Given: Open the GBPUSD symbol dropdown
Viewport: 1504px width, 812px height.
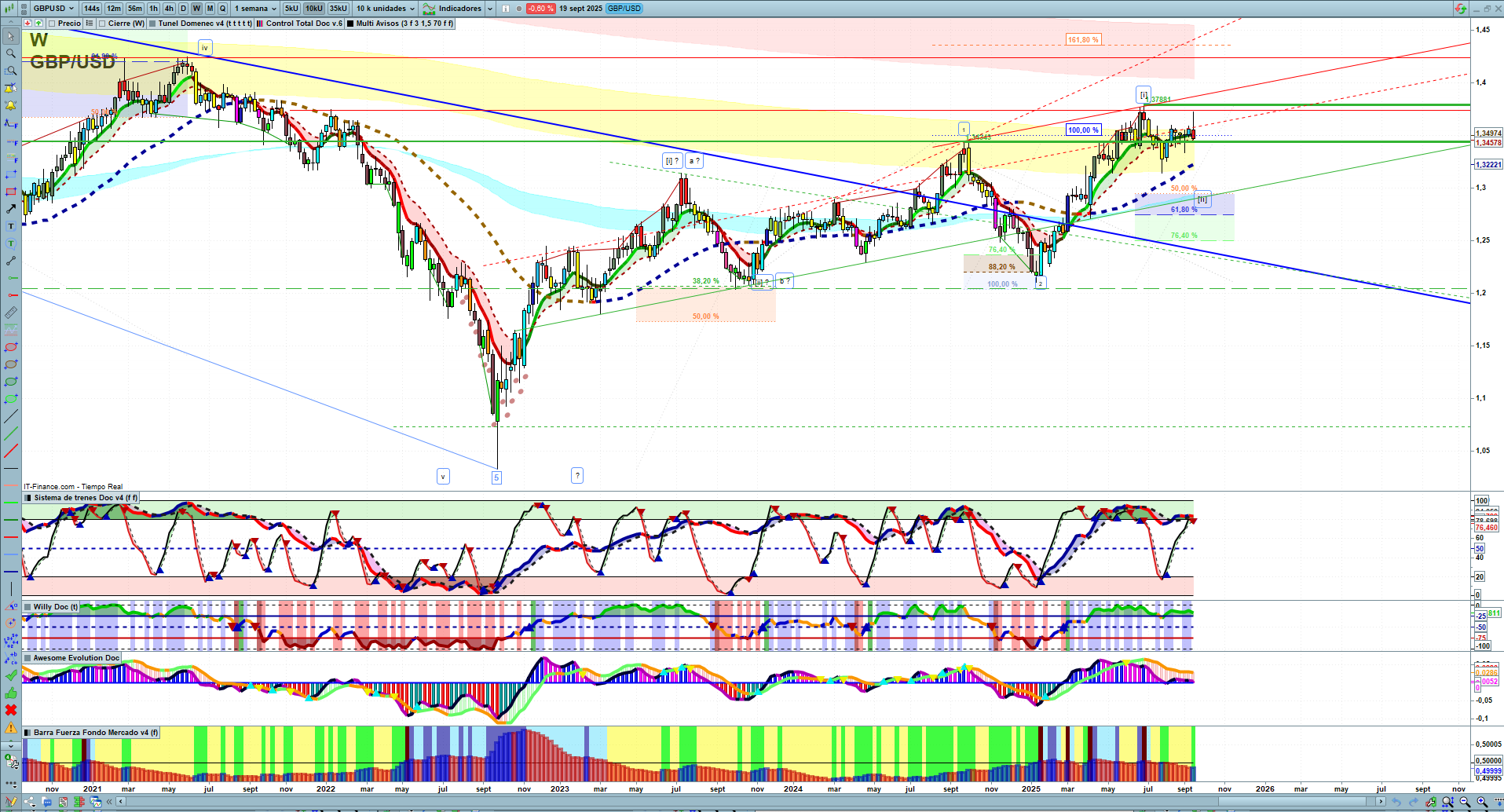Looking at the screenshot, I should [x=53, y=9].
